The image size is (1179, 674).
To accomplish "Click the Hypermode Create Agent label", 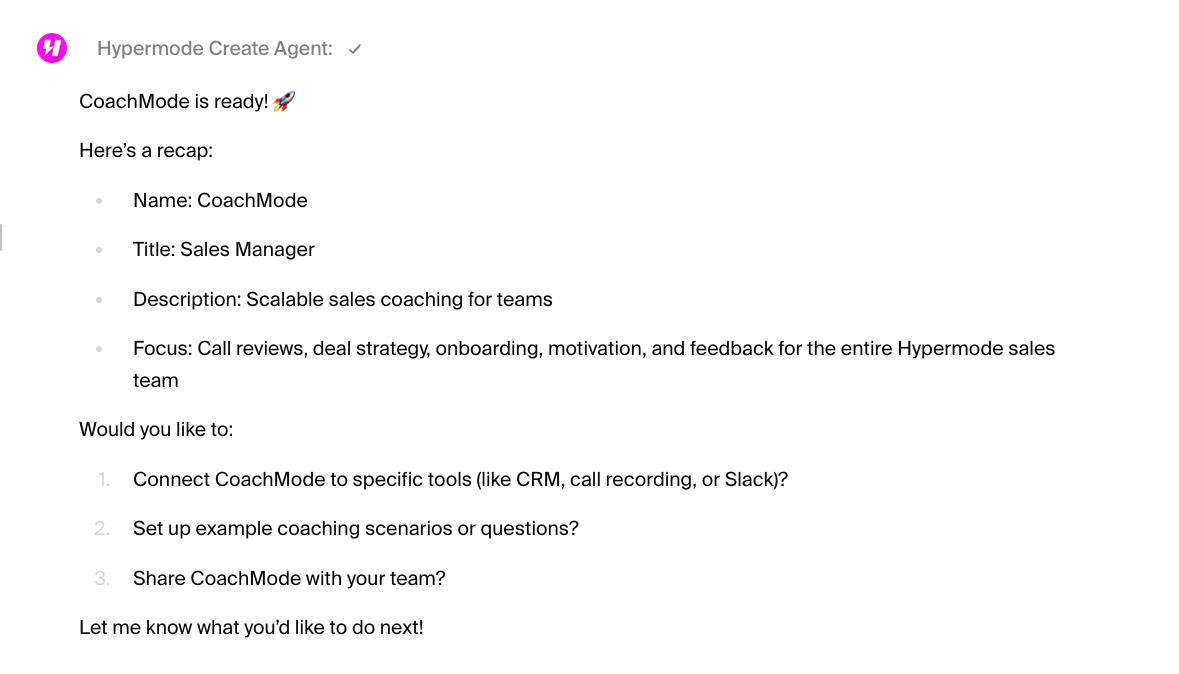I will click(x=214, y=49).
